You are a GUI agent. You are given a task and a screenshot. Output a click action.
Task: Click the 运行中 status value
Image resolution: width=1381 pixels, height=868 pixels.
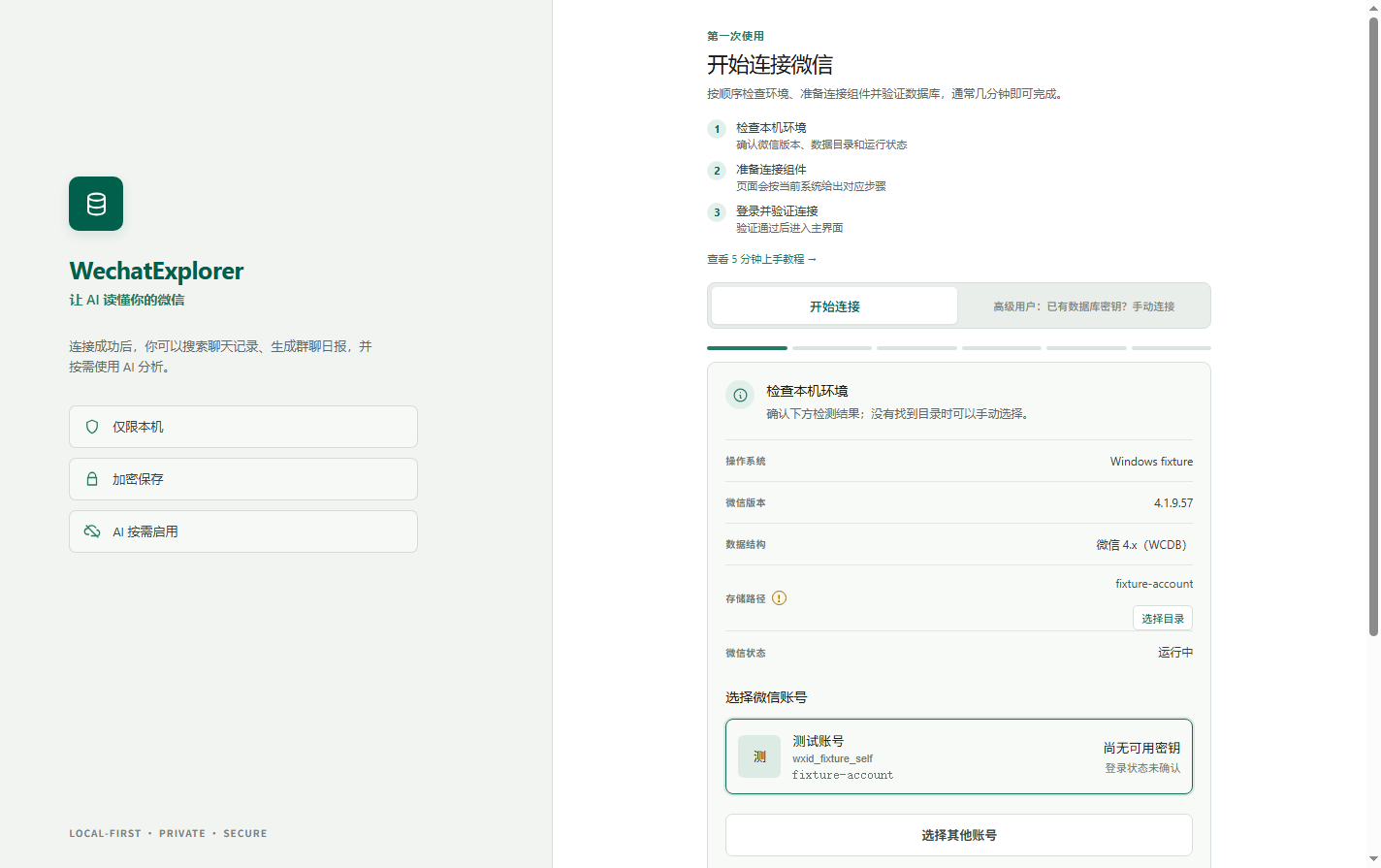point(1175,653)
